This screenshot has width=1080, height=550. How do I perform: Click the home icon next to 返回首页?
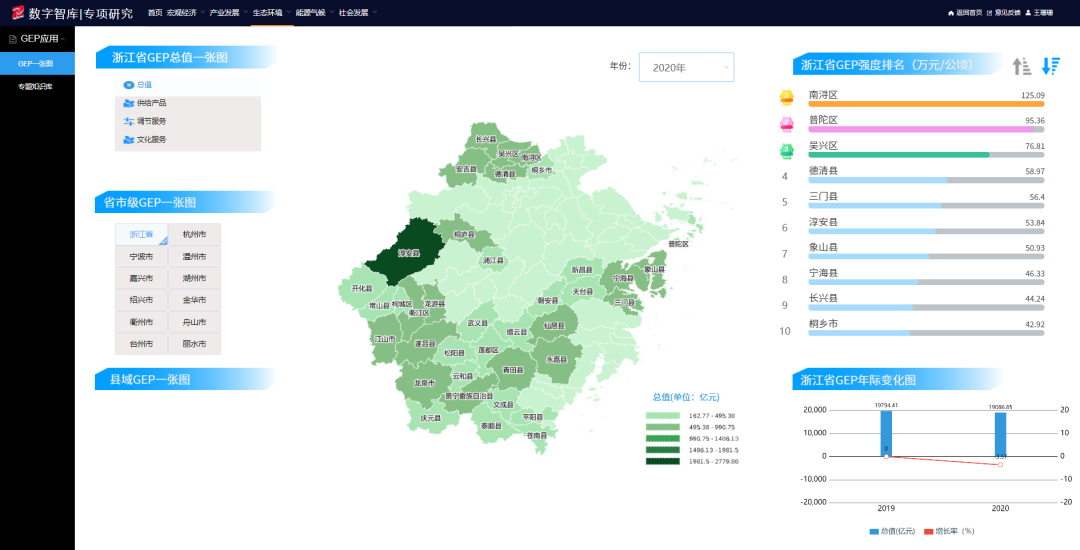[951, 13]
